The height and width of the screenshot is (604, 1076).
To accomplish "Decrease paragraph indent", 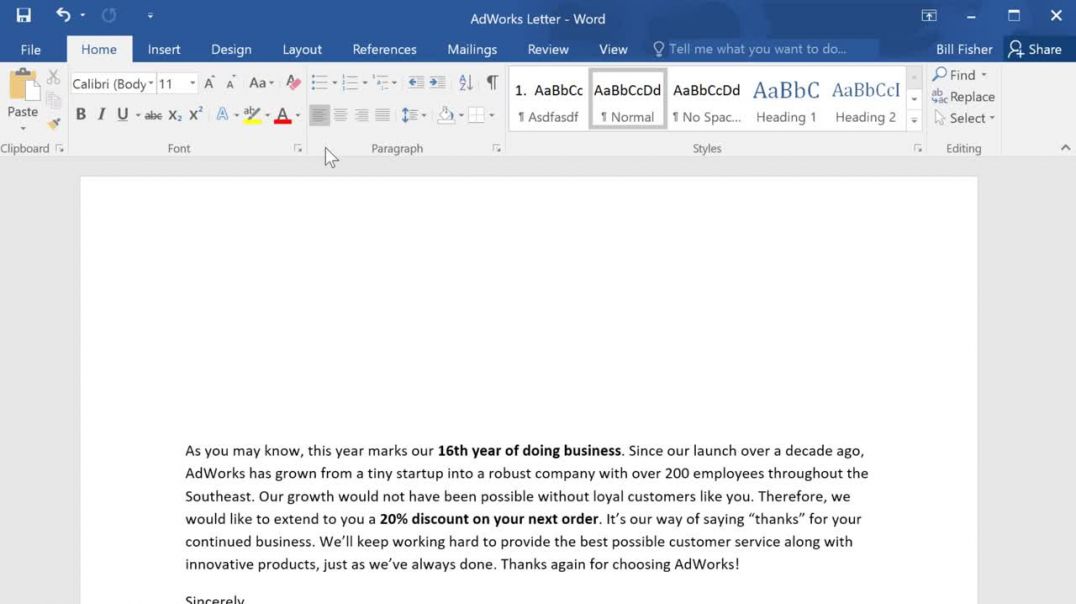I will point(416,83).
